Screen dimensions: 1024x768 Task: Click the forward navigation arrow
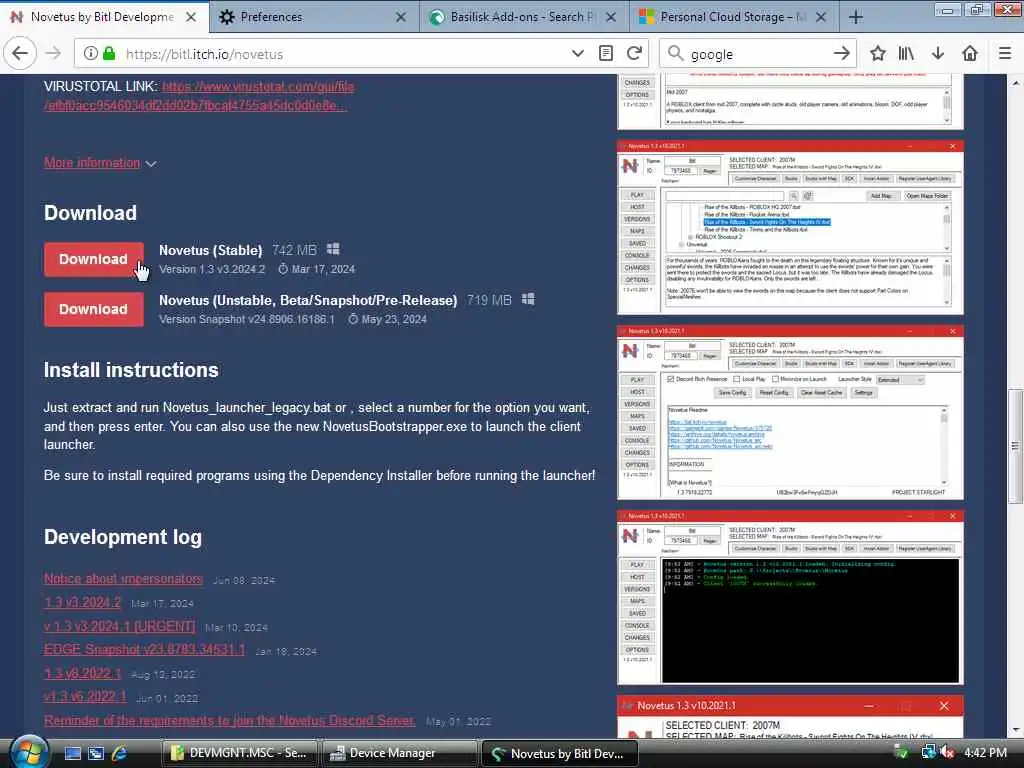pyautogui.click(x=54, y=54)
